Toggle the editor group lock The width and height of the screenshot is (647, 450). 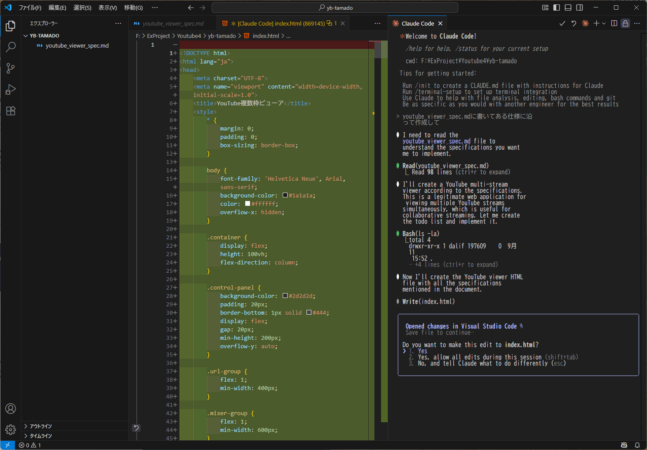pyautogui.click(x=626, y=24)
